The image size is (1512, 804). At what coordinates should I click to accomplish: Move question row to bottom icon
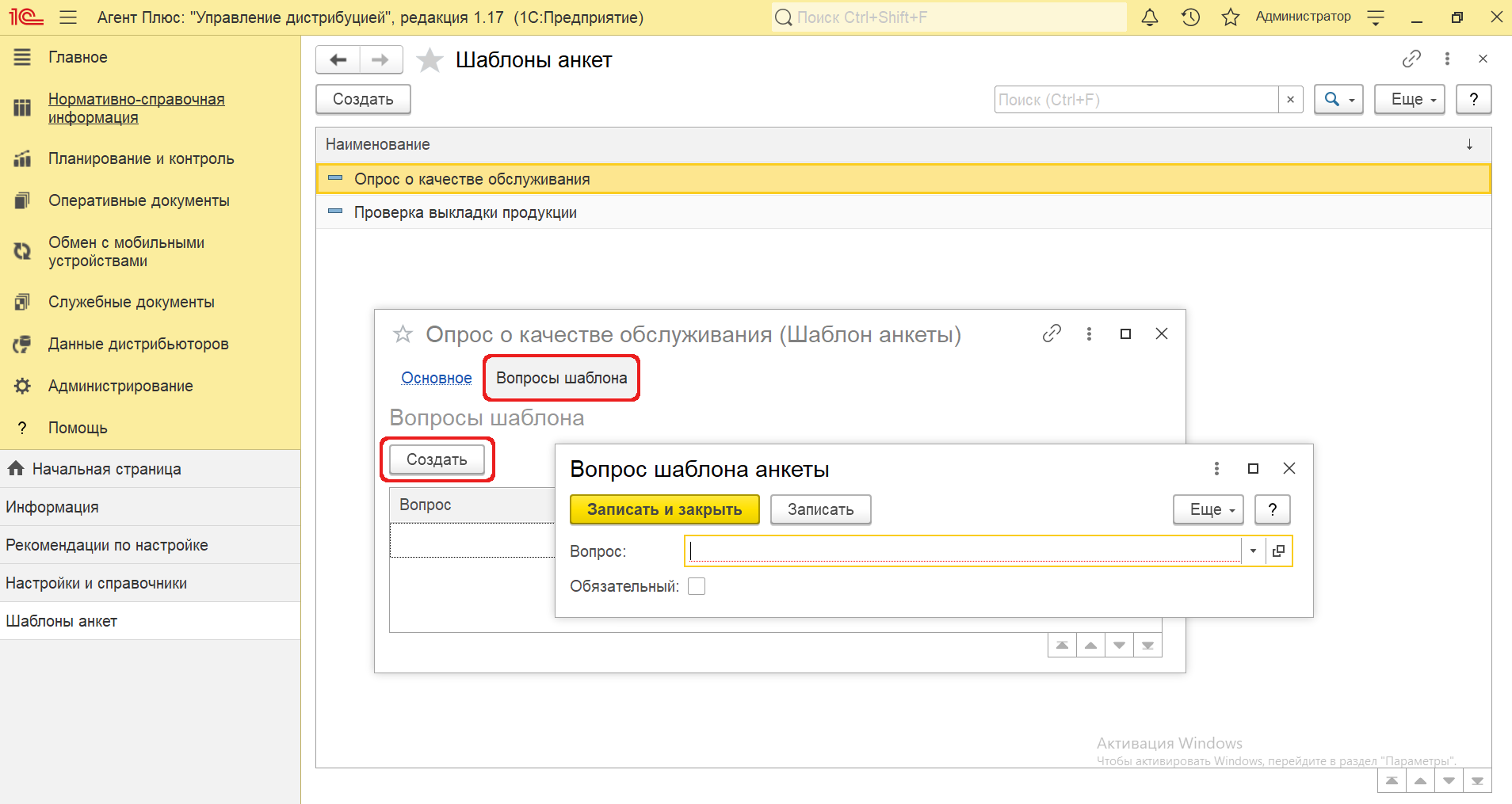[1147, 646]
